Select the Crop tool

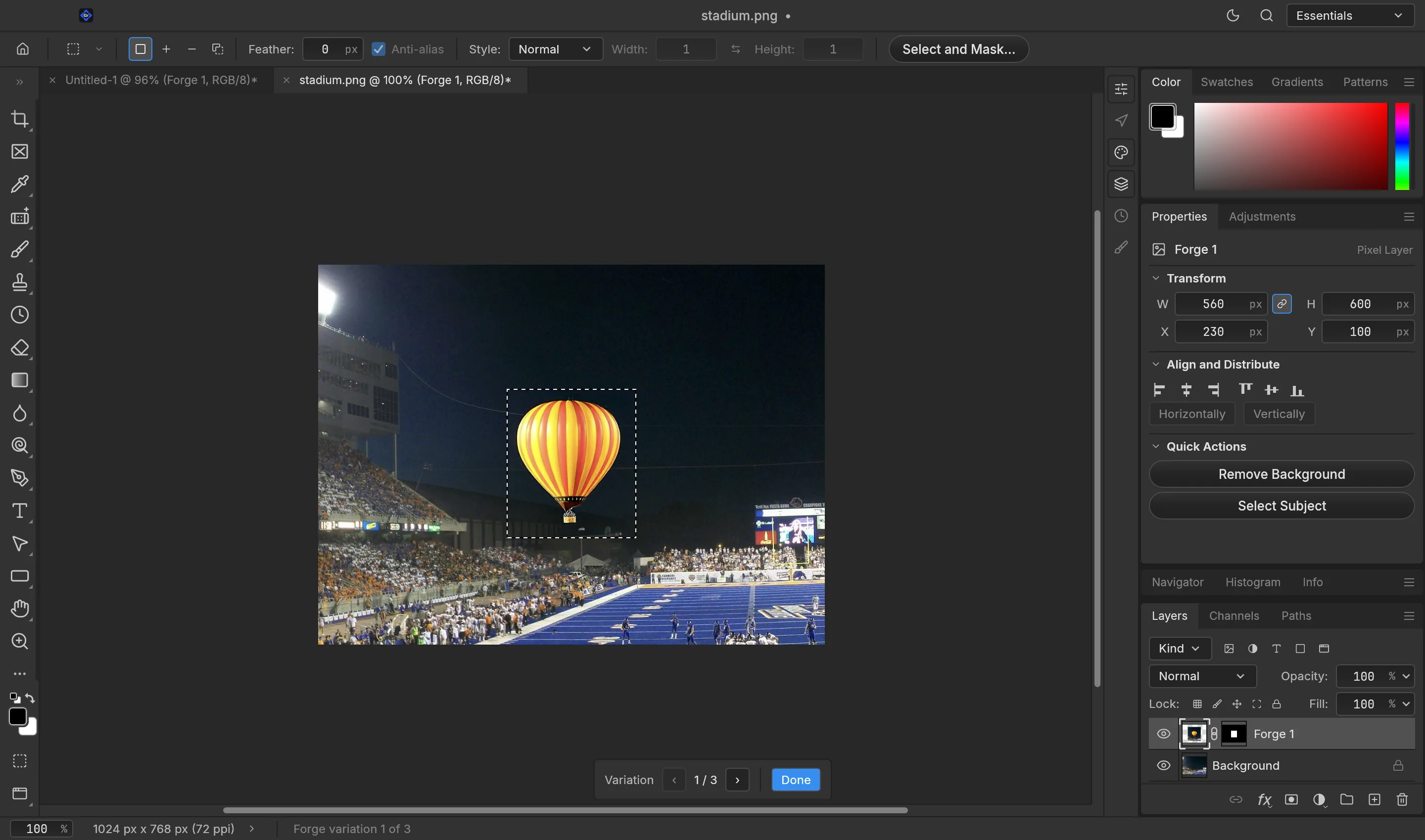click(x=20, y=119)
